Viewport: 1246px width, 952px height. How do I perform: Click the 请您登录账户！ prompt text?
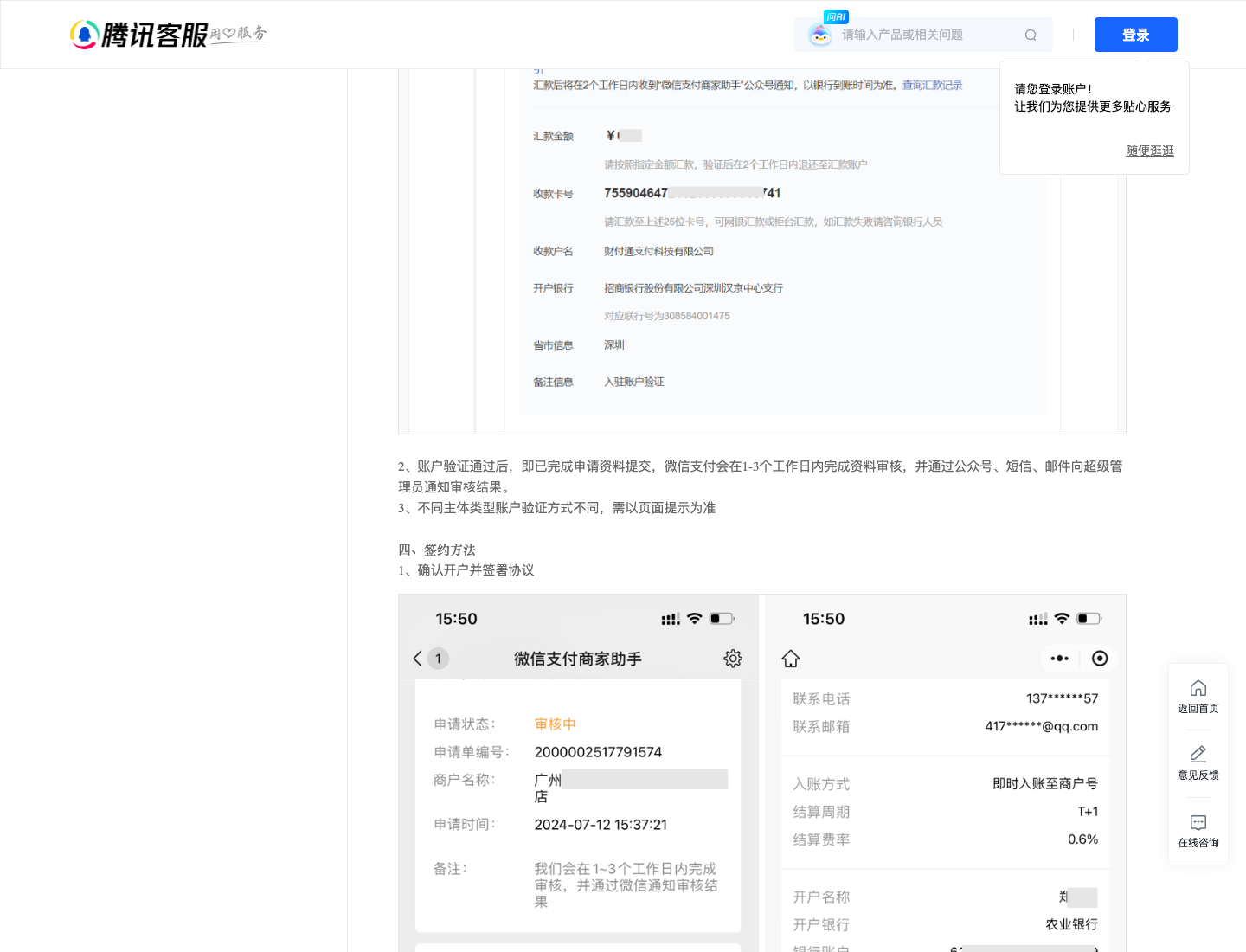coord(1053,89)
